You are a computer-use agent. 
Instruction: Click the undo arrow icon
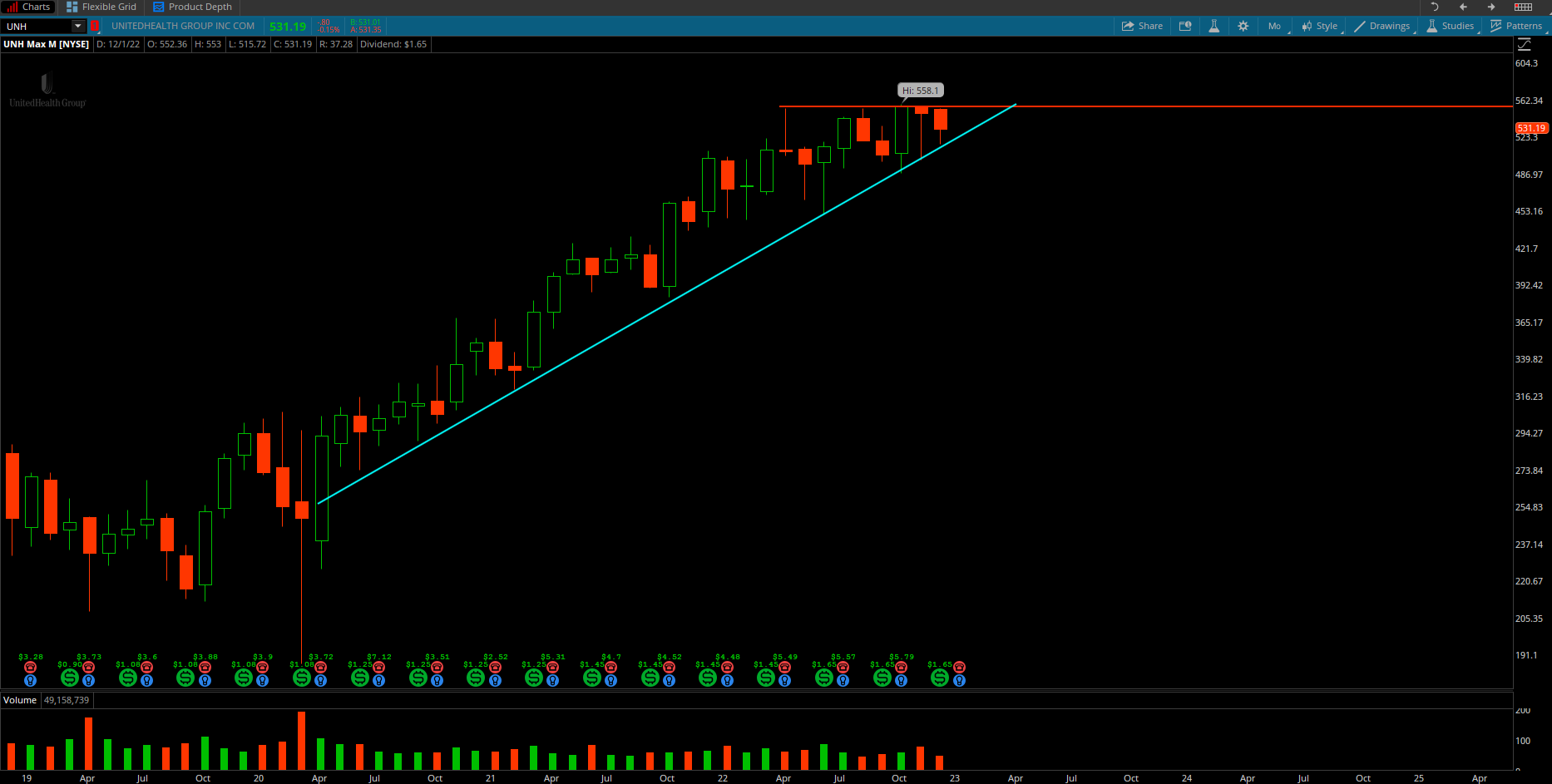click(1434, 7)
